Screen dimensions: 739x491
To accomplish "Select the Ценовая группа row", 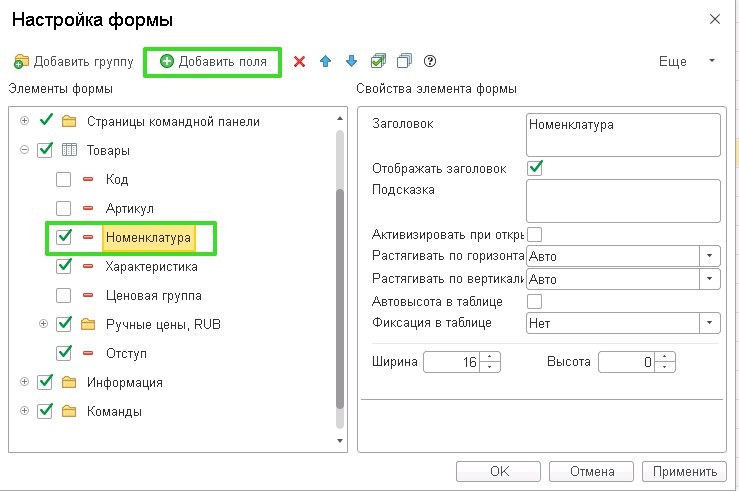I will point(154,295).
